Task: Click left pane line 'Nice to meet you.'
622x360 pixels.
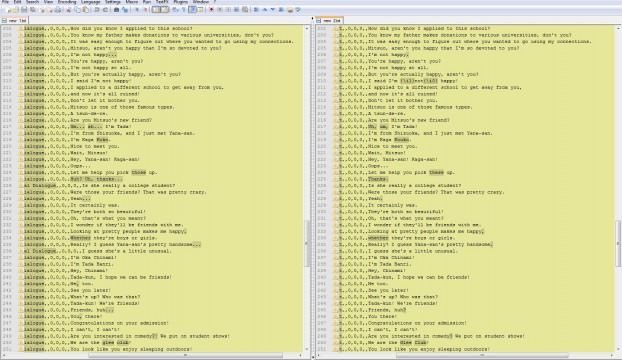Action: 94,146
